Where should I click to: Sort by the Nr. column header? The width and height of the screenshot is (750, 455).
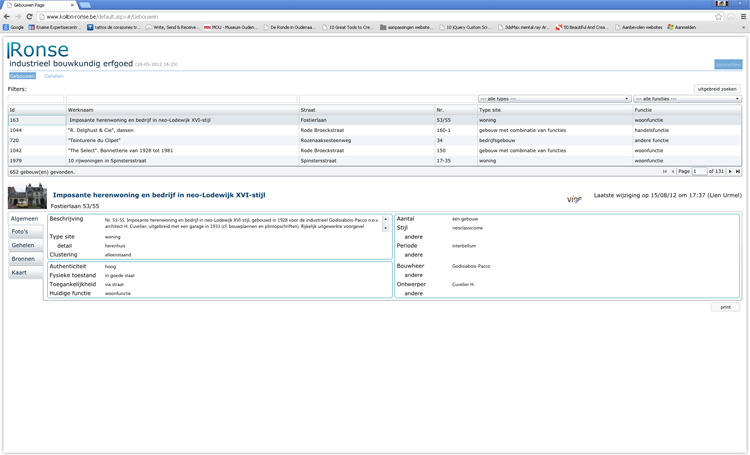click(x=456, y=110)
